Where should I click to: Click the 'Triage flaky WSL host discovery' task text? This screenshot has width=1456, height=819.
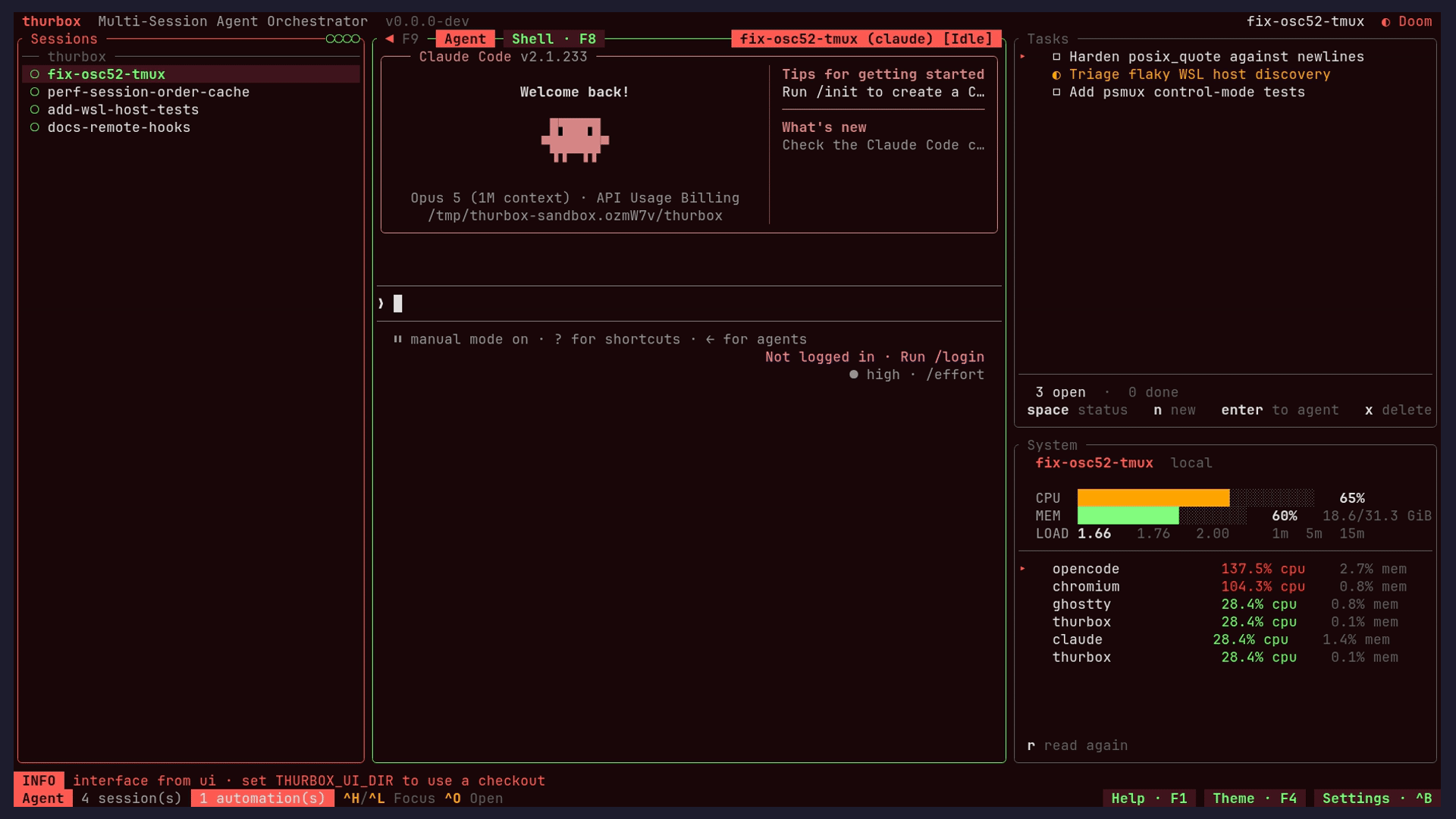[1200, 74]
